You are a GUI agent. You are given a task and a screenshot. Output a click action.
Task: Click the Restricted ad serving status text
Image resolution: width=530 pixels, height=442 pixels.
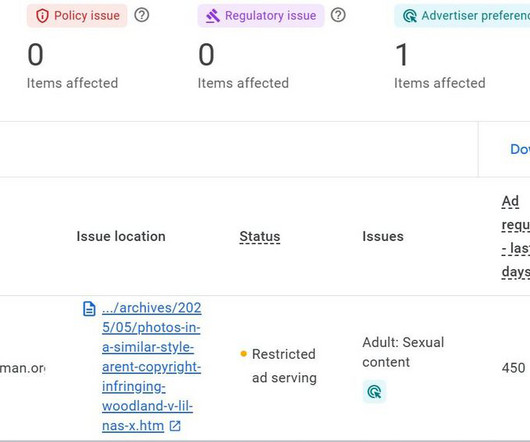(284, 366)
